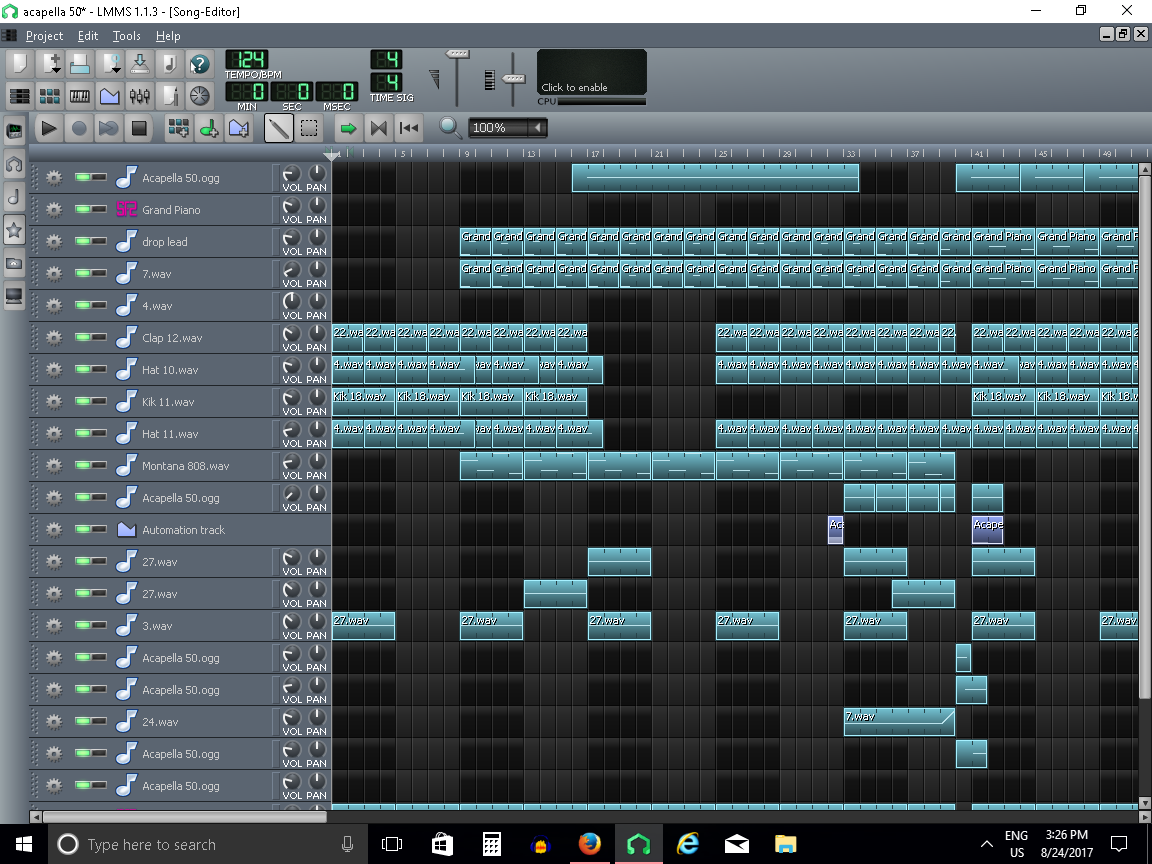Image resolution: width=1152 pixels, height=864 pixels.
Task: Click the drop lead track name button
Action: (x=190, y=242)
